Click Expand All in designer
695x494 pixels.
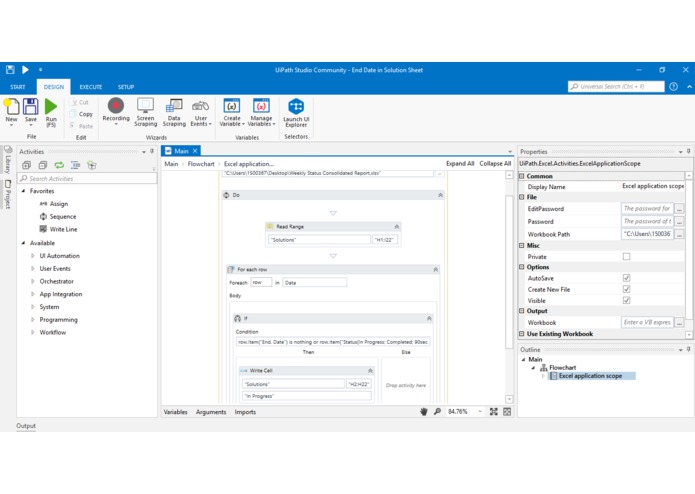click(460, 163)
